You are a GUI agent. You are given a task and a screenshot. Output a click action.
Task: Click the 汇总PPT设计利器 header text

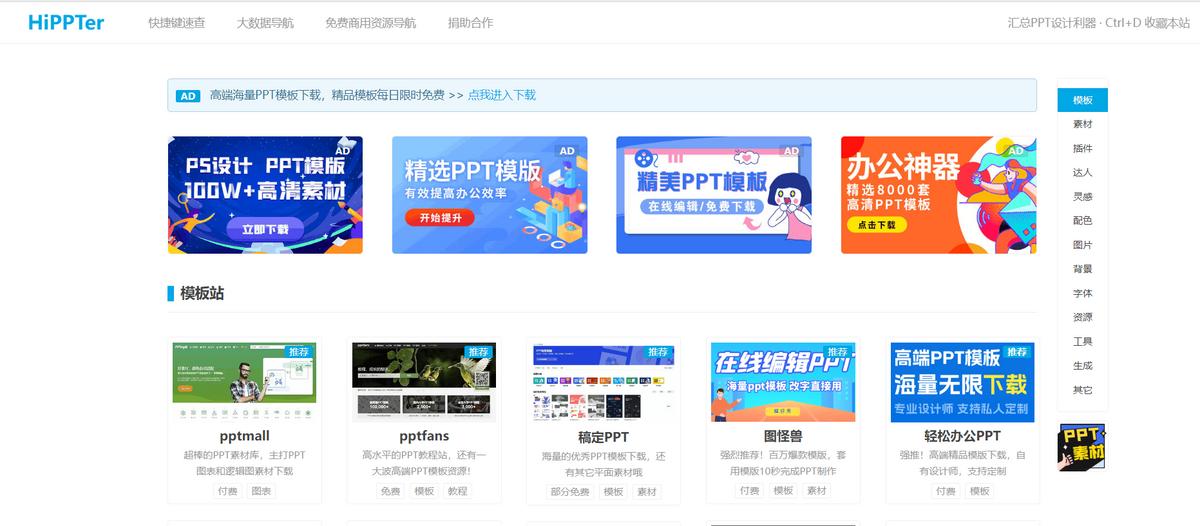[1052, 22]
